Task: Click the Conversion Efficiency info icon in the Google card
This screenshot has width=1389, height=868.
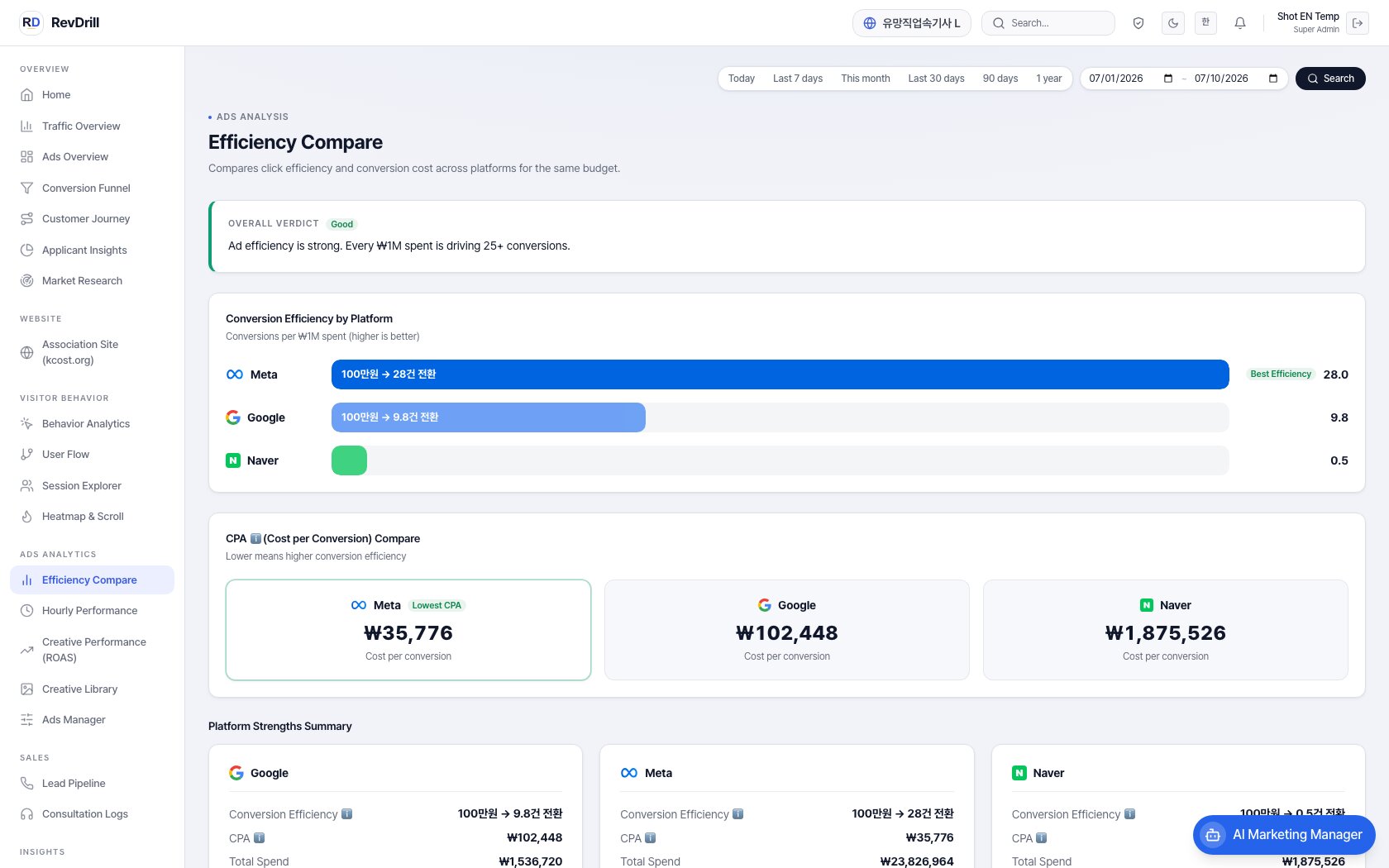Action: (x=347, y=814)
